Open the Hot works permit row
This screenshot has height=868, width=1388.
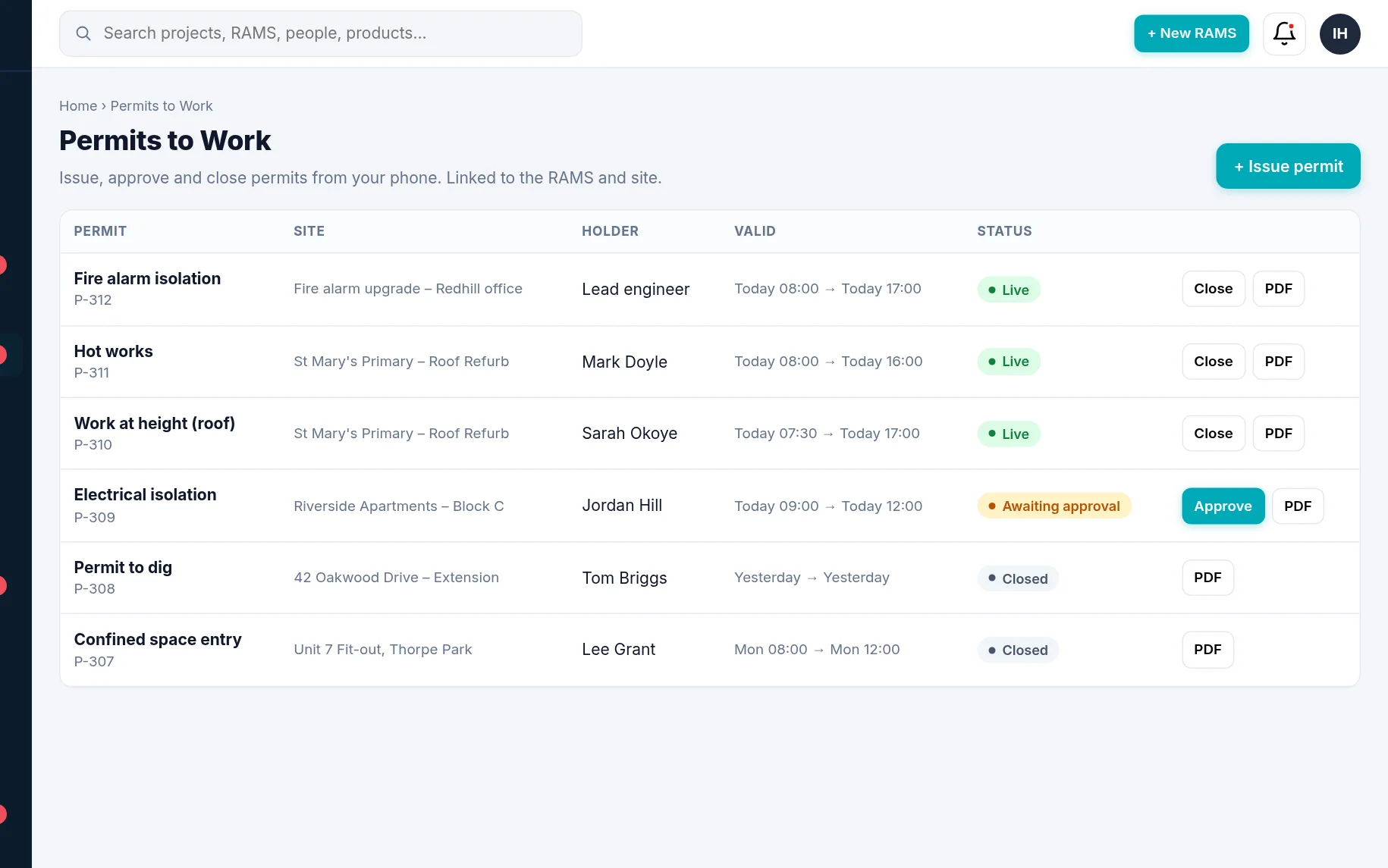tap(709, 362)
